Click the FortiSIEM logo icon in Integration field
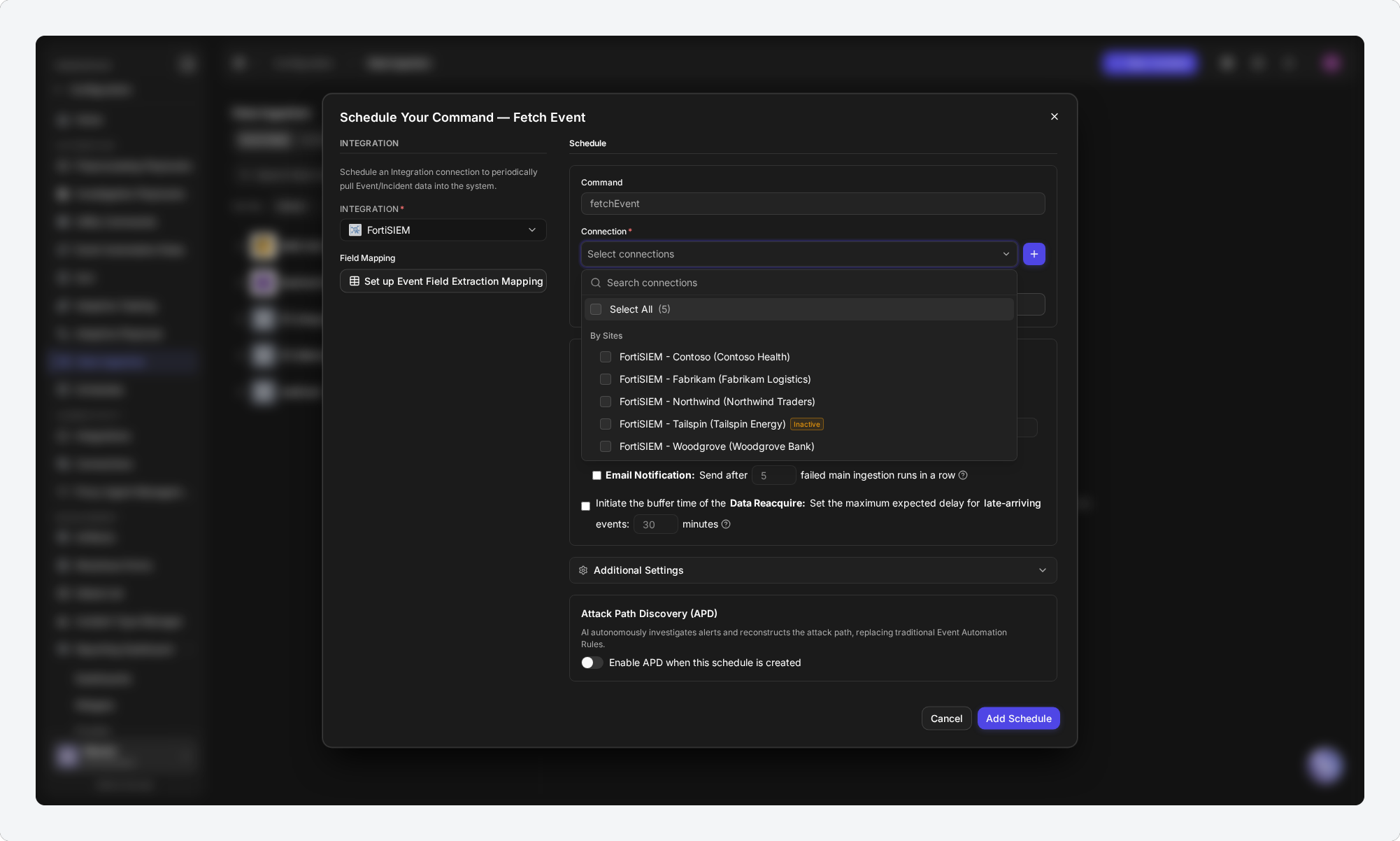This screenshot has width=1400, height=841. (355, 230)
